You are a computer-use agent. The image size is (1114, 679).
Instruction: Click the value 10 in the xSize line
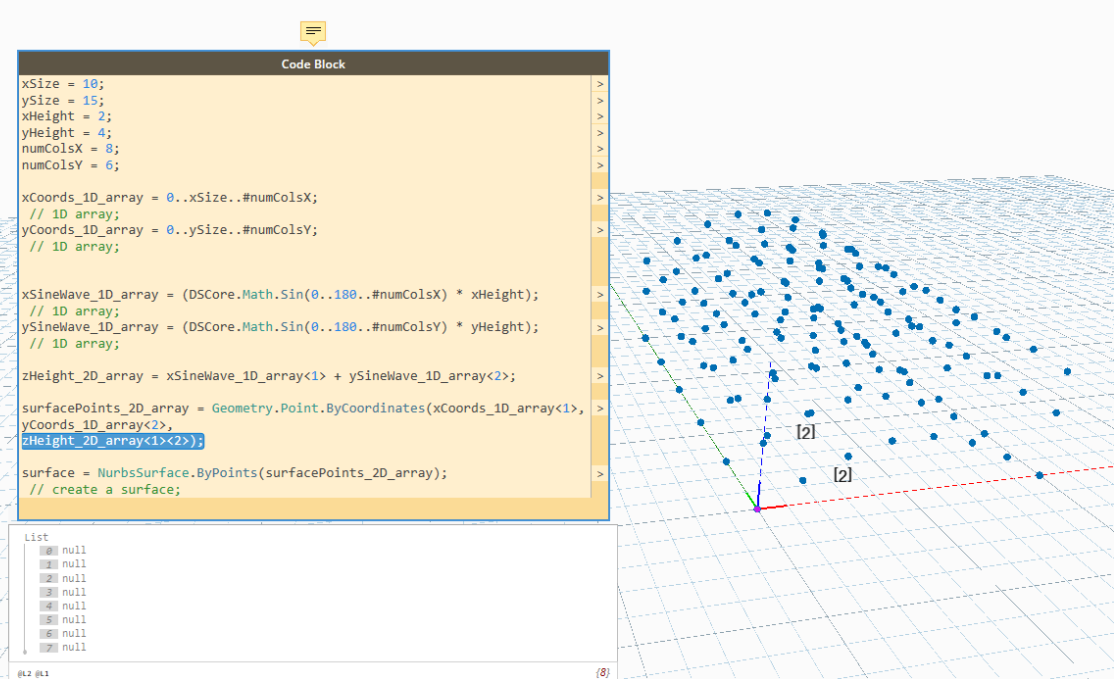click(x=92, y=84)
